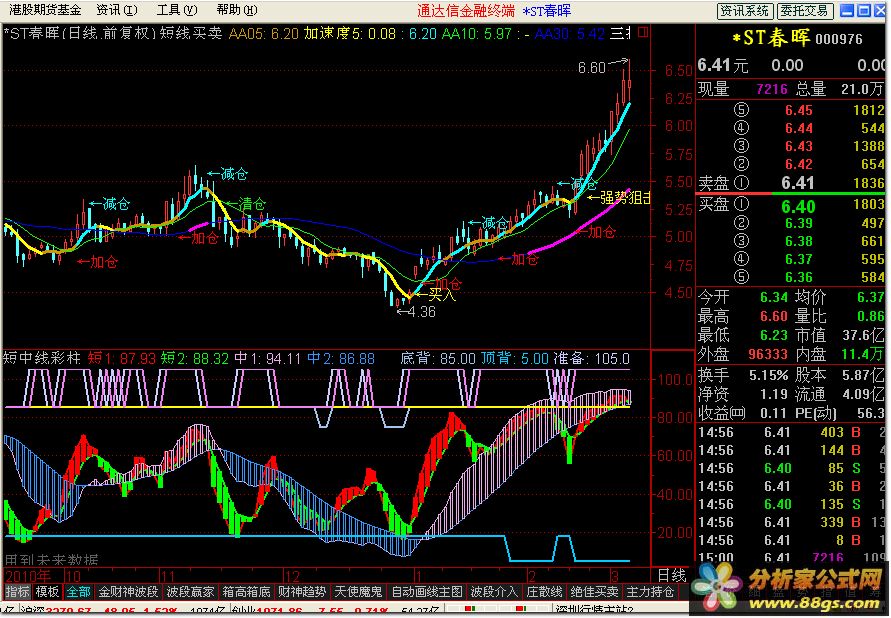Select the 波段介入 indicator tab
Viewport: 891px width, 618px height.
click(494, 592)
